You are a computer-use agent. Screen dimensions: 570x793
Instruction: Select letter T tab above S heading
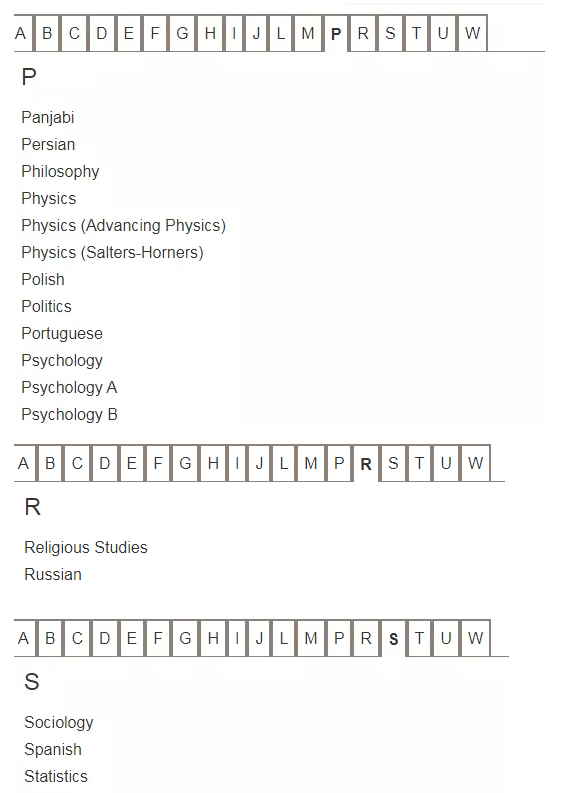point(419,638)
